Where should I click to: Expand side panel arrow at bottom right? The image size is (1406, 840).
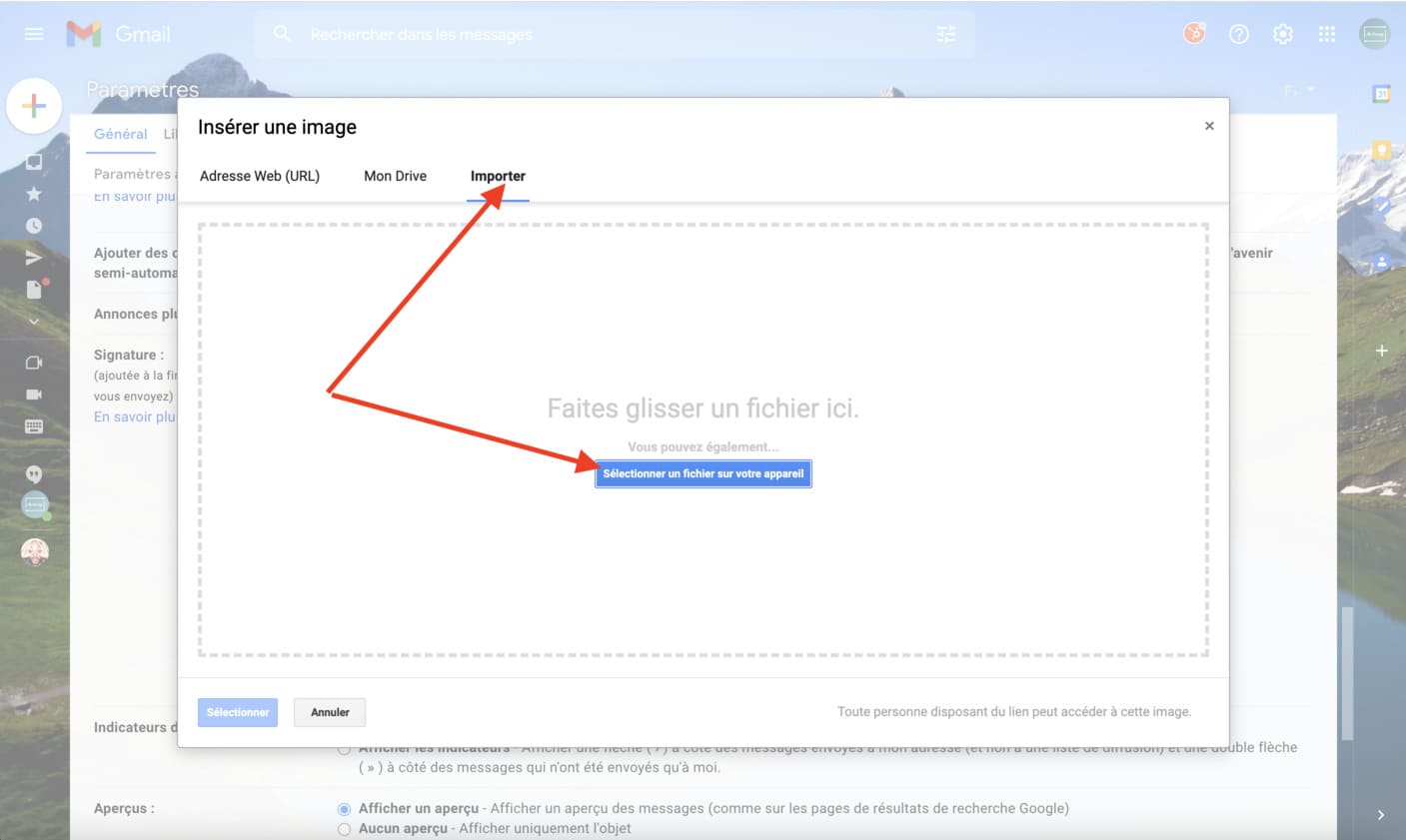point(1381,815)
